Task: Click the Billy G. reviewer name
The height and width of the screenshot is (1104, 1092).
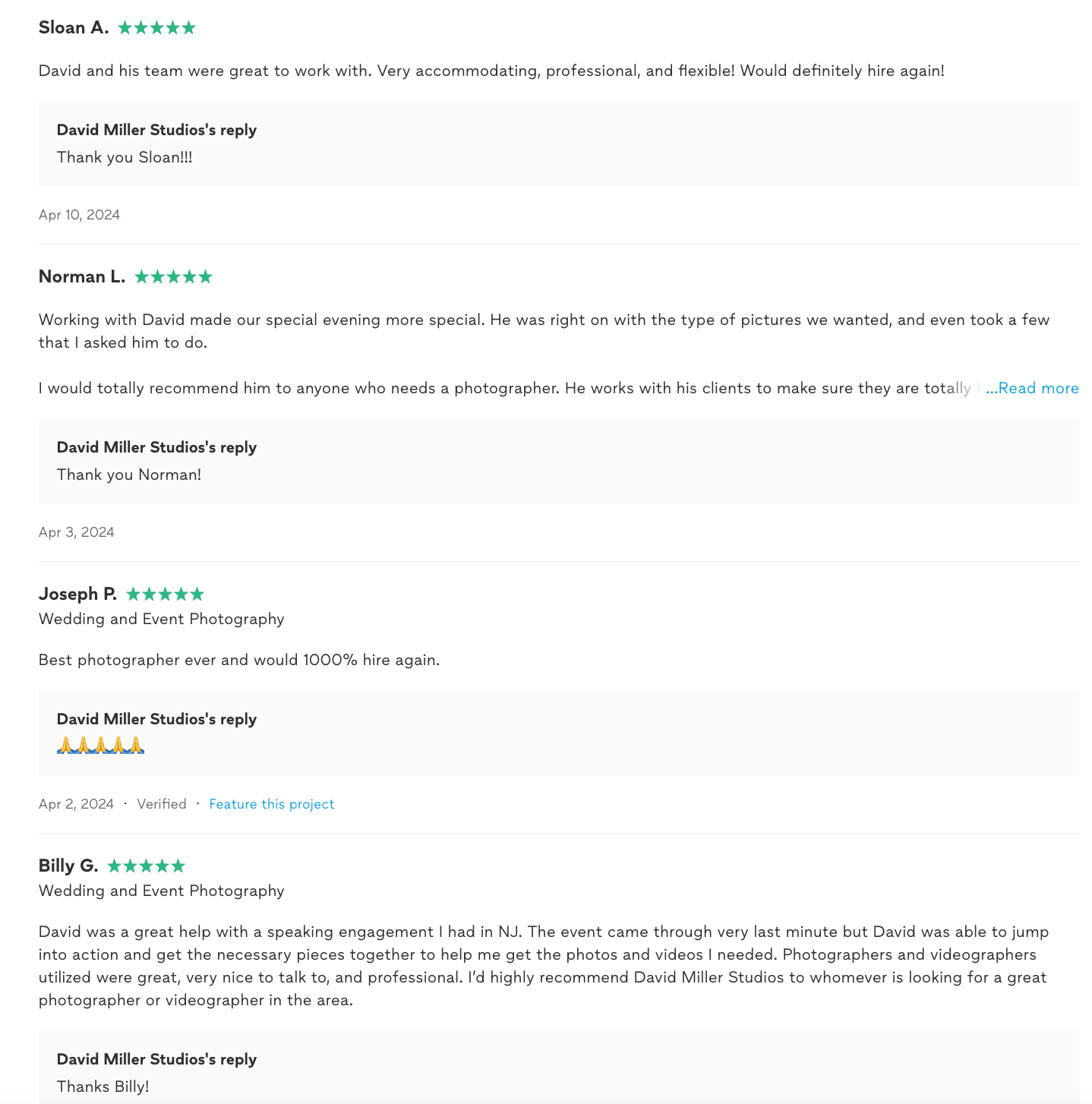Action: (68, 866)
